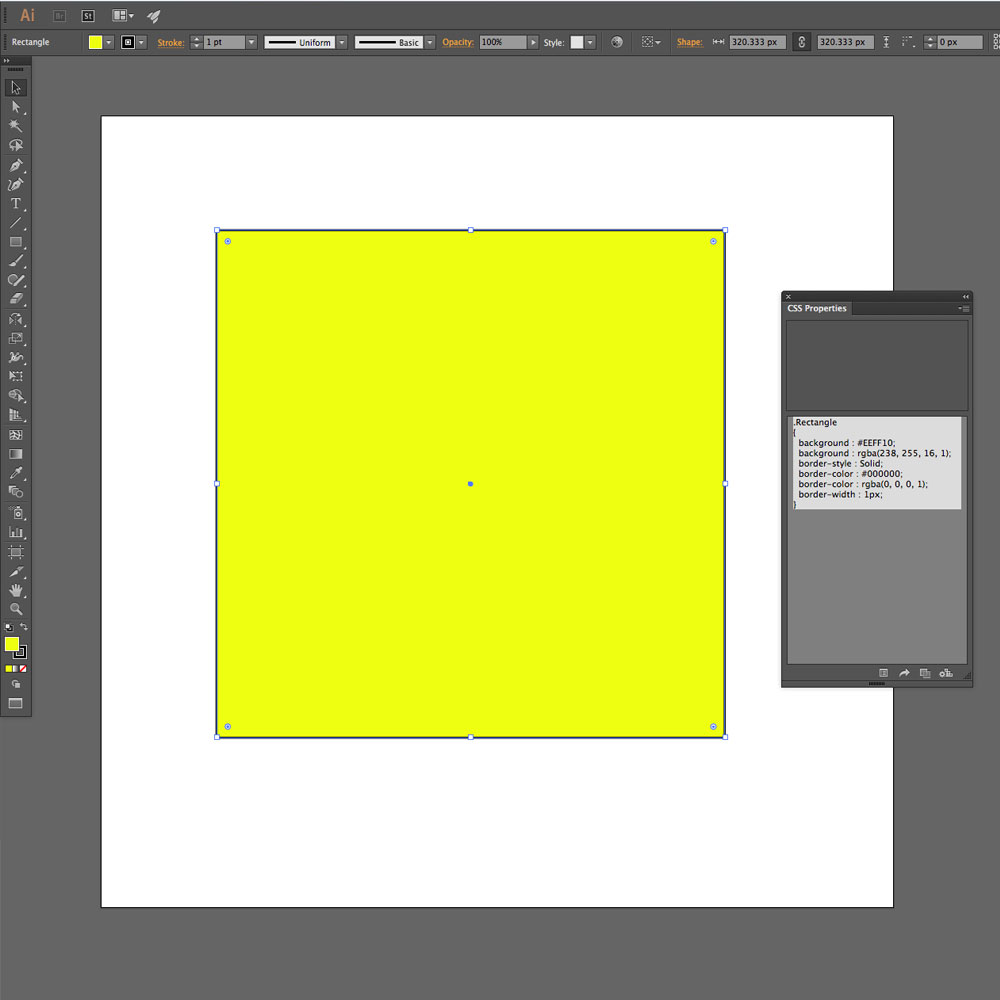Open the Stroke panel link
This screenshot has height=1000, width=1000.
(171, 43)
